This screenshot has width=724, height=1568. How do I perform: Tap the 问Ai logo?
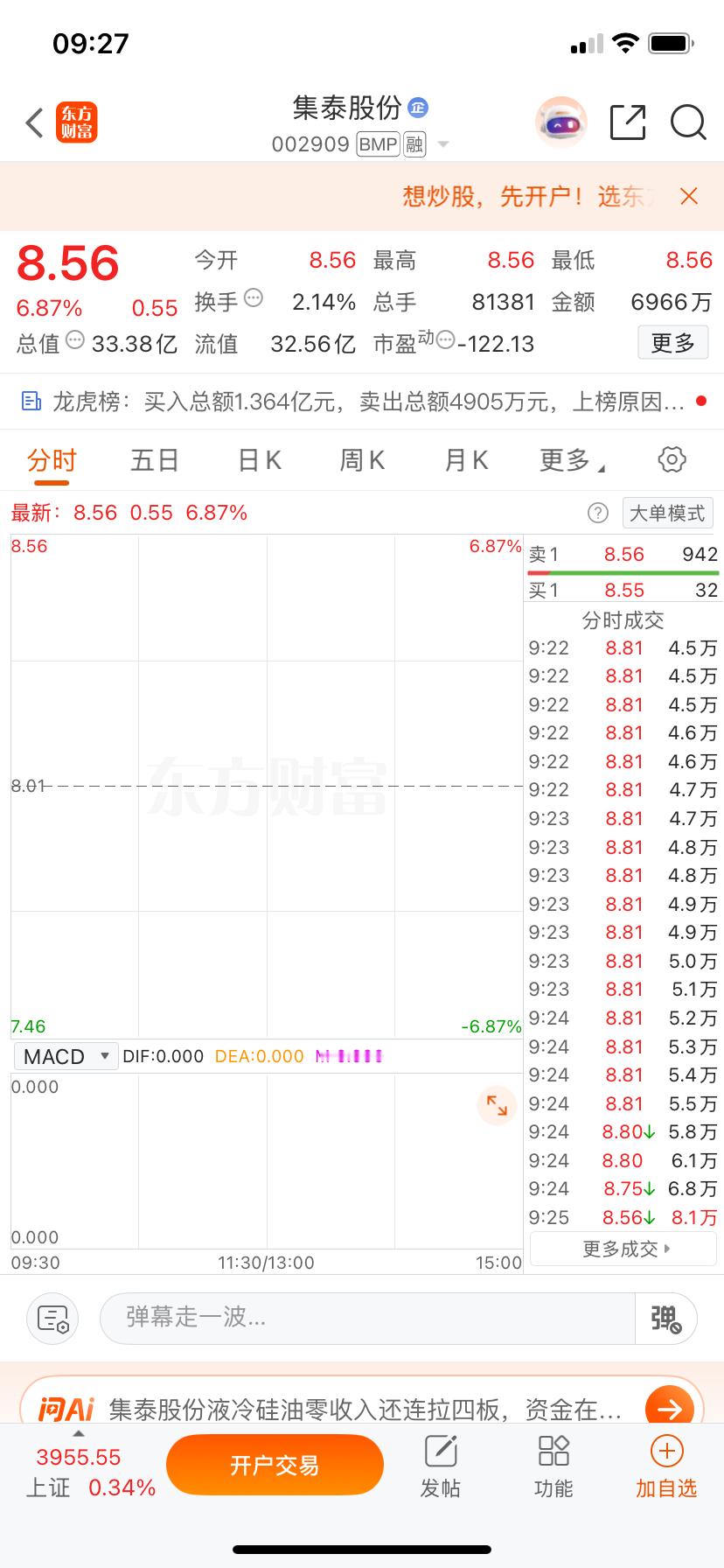(66, 1410)
